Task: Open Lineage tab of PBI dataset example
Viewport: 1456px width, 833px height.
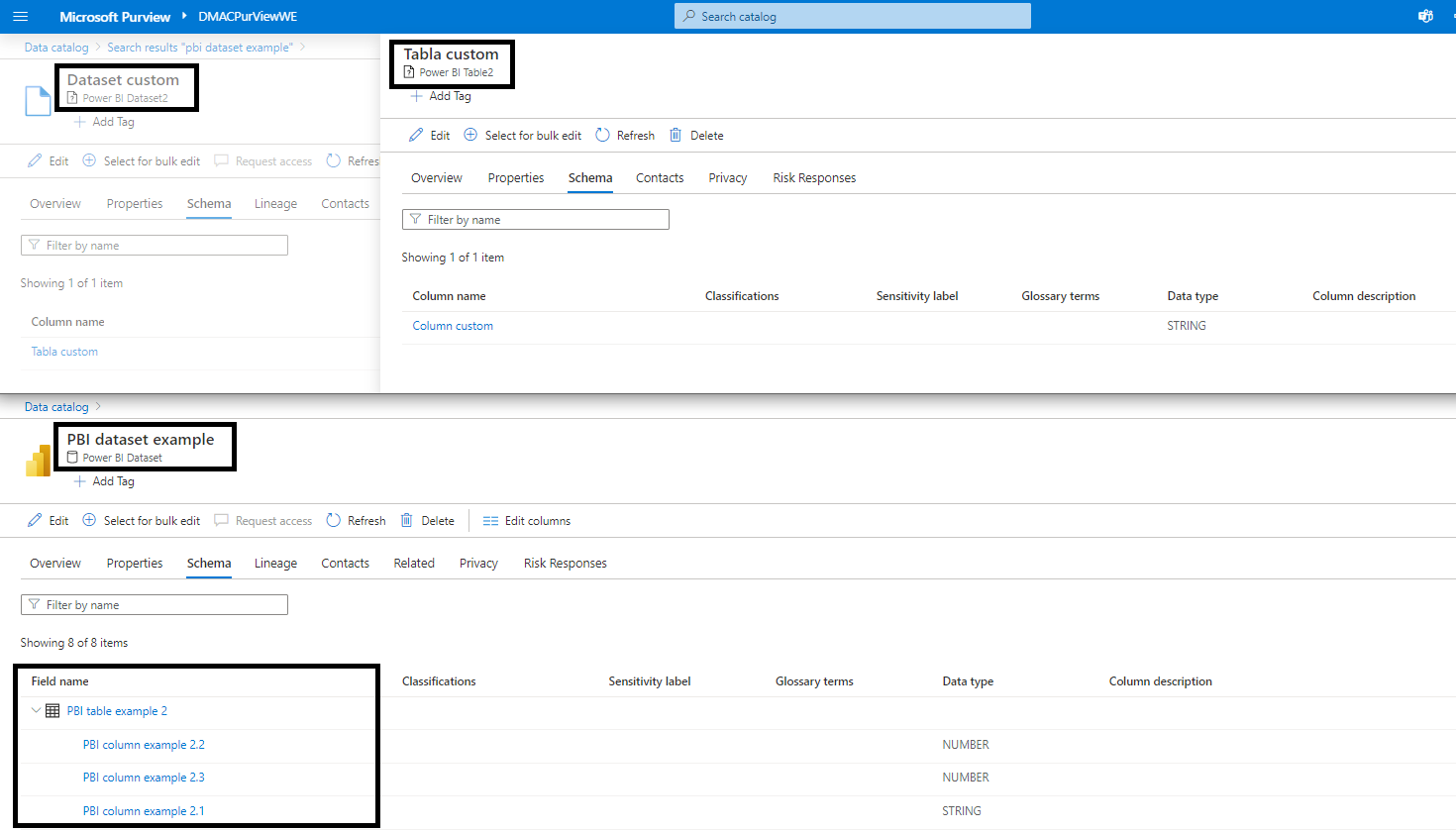Action: click(x=275, y=564)
